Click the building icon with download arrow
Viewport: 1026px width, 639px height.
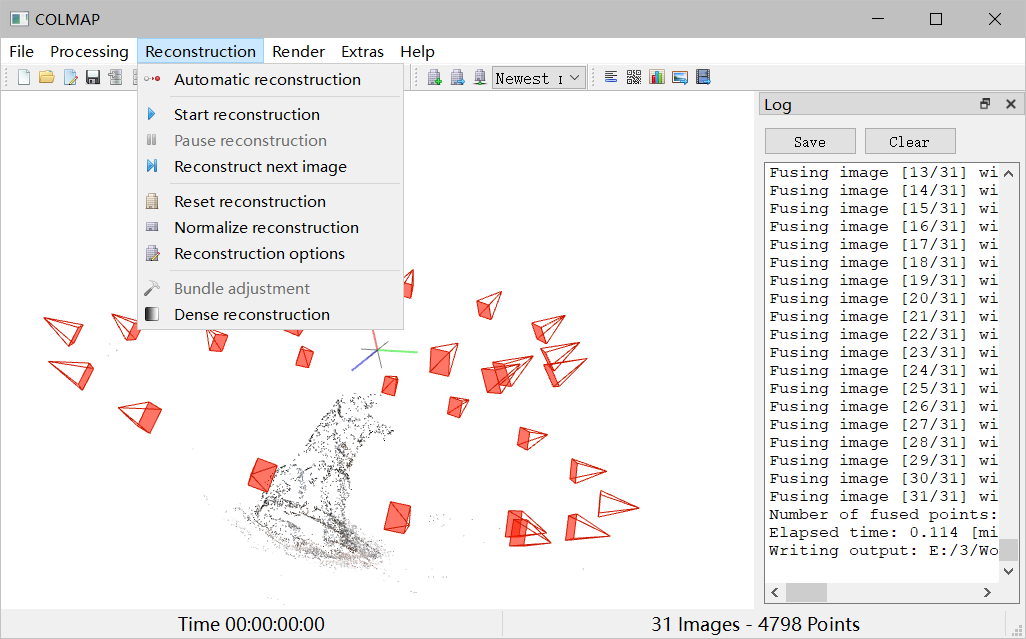pyautogui.click(x=480, y=78)
